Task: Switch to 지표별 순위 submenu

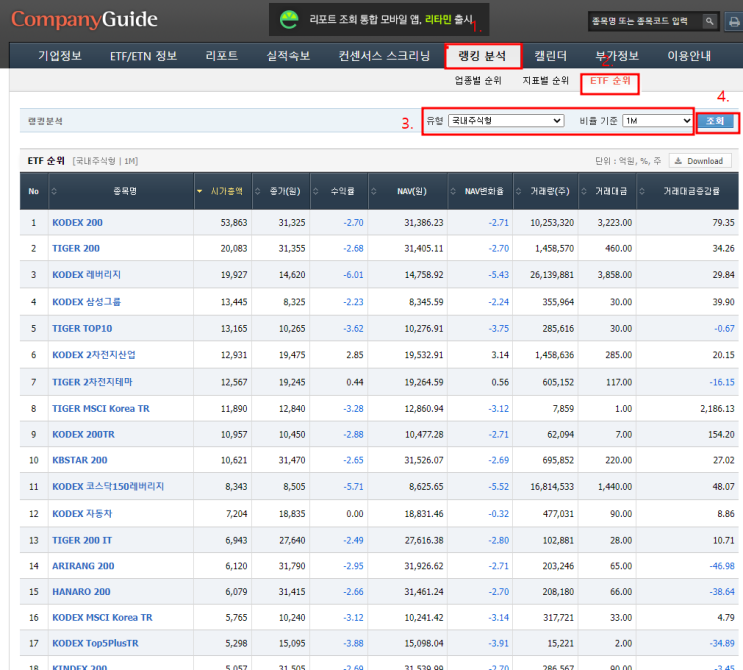Action: [x=545, y=81]
